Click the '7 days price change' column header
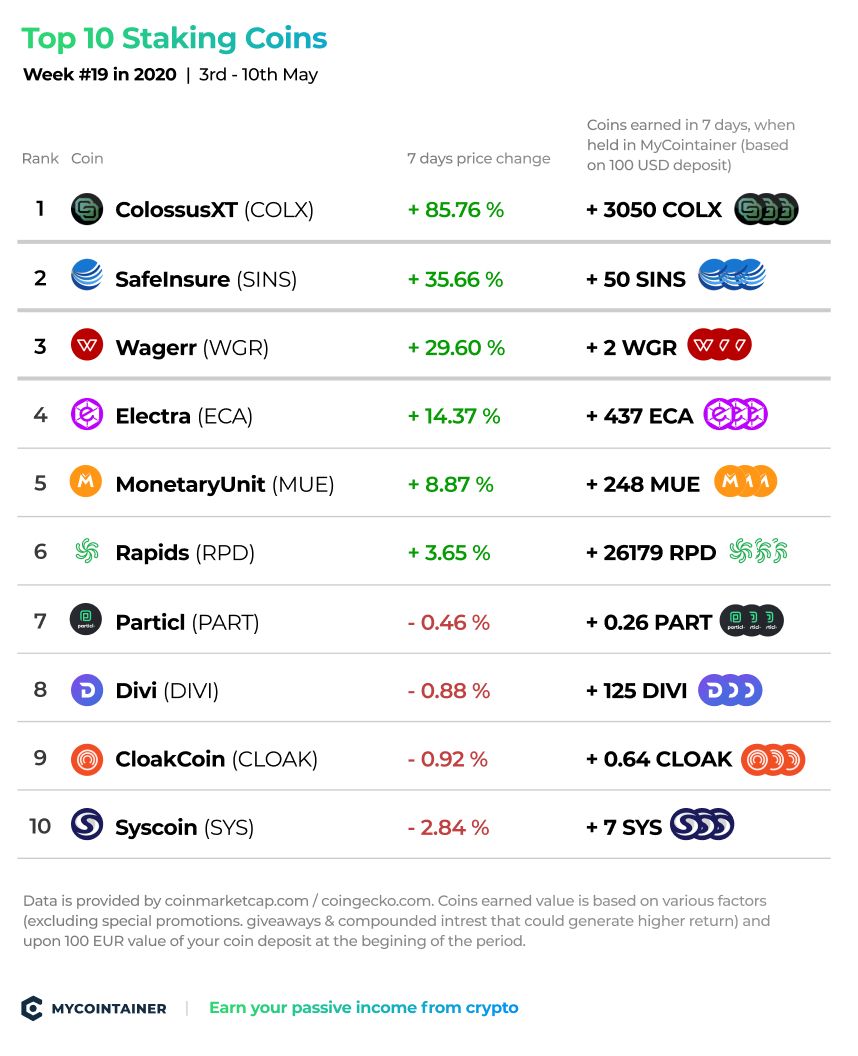 (479, 158)
